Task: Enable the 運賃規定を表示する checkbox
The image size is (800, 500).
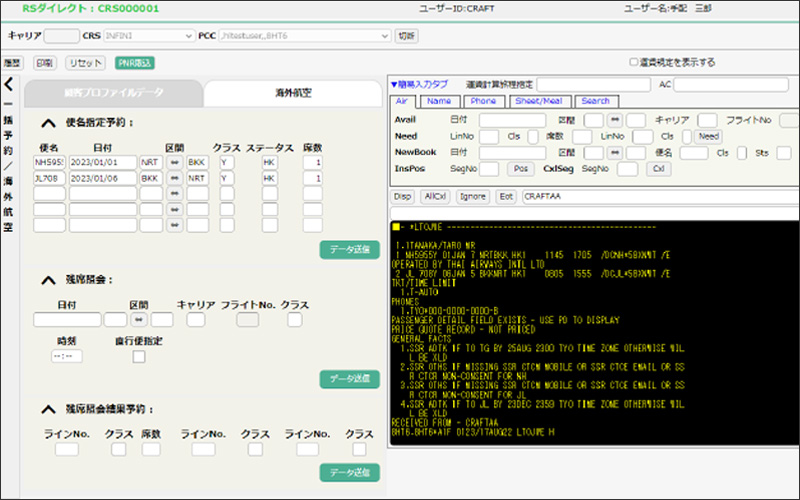Action: coord(633,62)
